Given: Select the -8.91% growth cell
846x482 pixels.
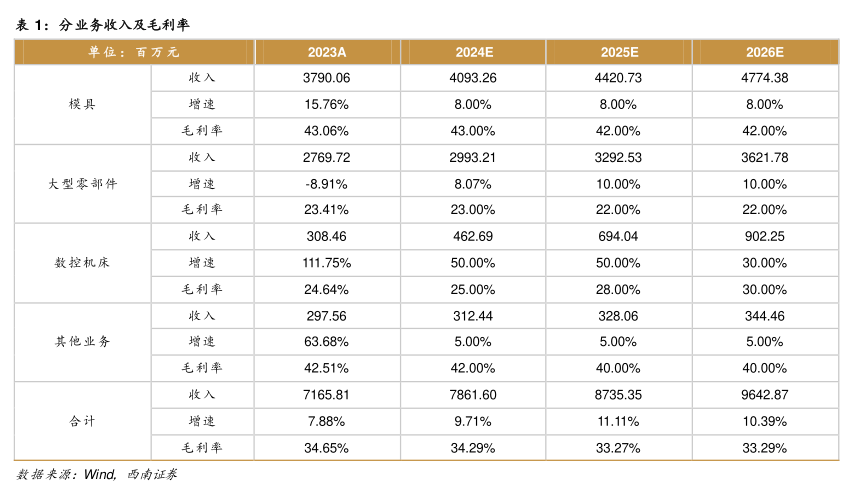Looking at the screenshot, I should pyautogui.click(x=326, y=184).
